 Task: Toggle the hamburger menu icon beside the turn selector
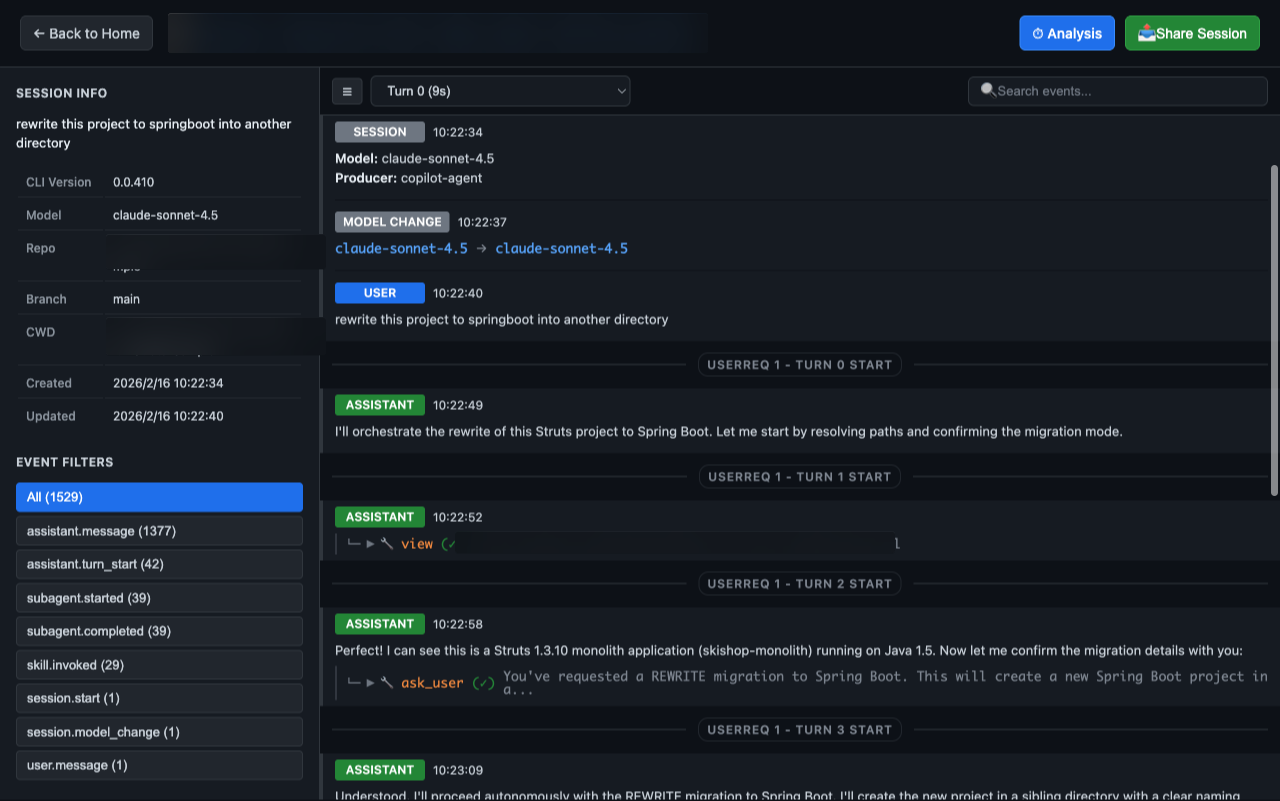coord(347,91)
